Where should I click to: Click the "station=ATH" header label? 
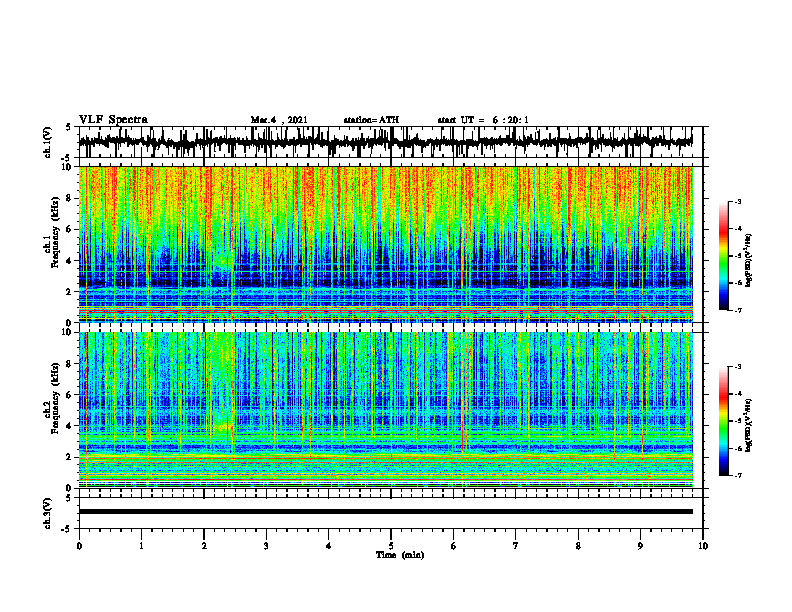pos(371,120)
